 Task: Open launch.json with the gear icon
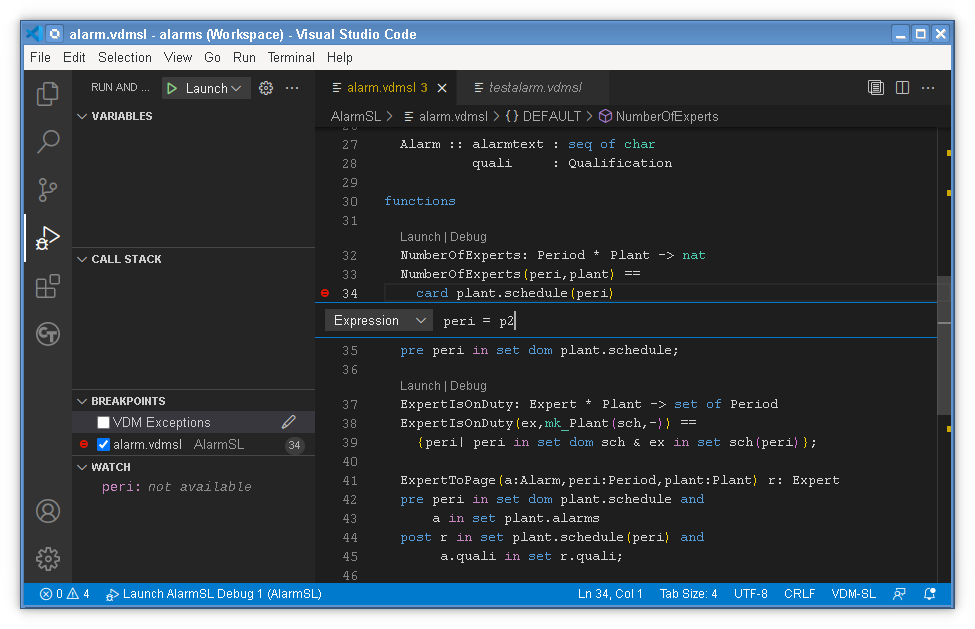click(266, 88)
